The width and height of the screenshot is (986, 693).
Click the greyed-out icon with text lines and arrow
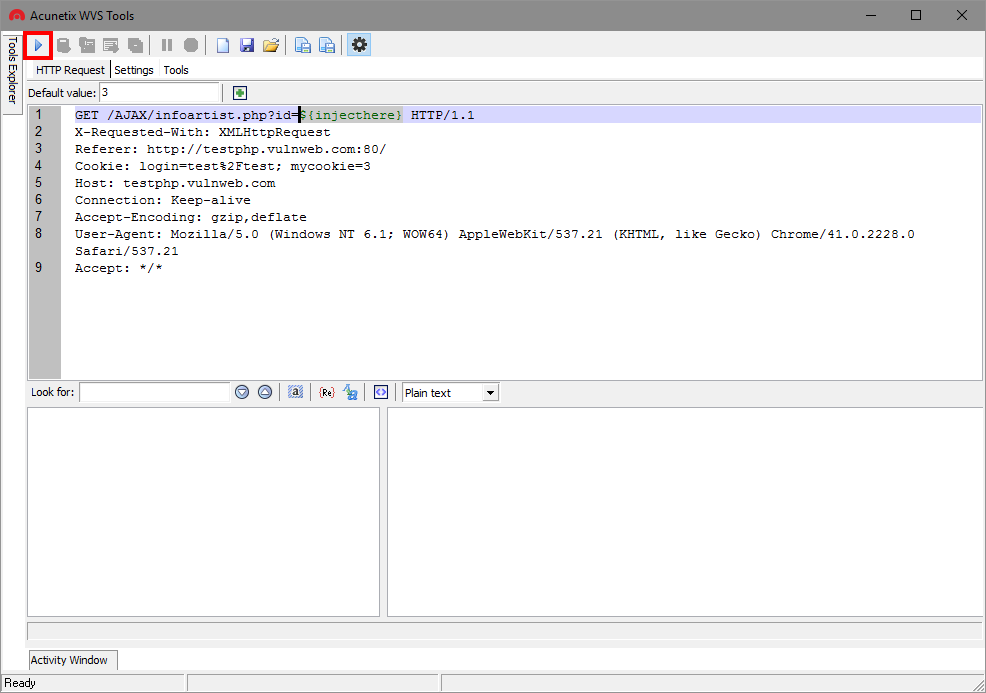111,45
